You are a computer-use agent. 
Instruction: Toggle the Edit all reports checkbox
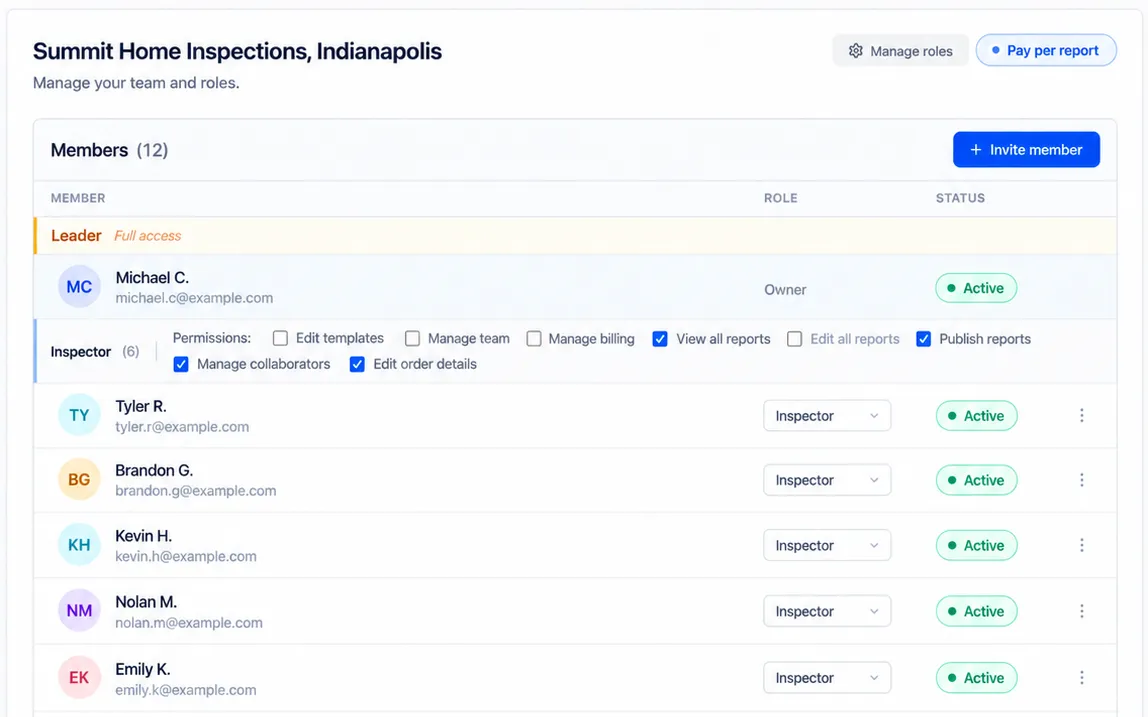794,338
